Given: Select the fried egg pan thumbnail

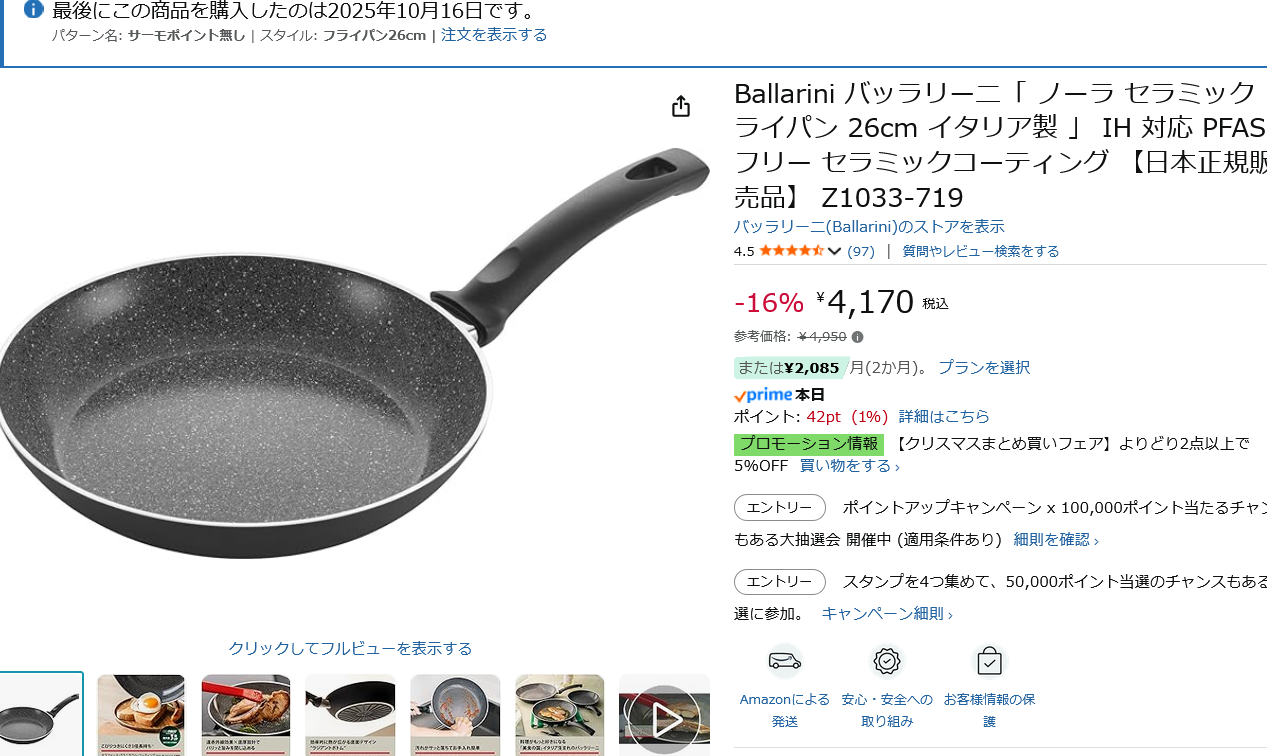Looking at the screenshot, I should pos(141,715).
